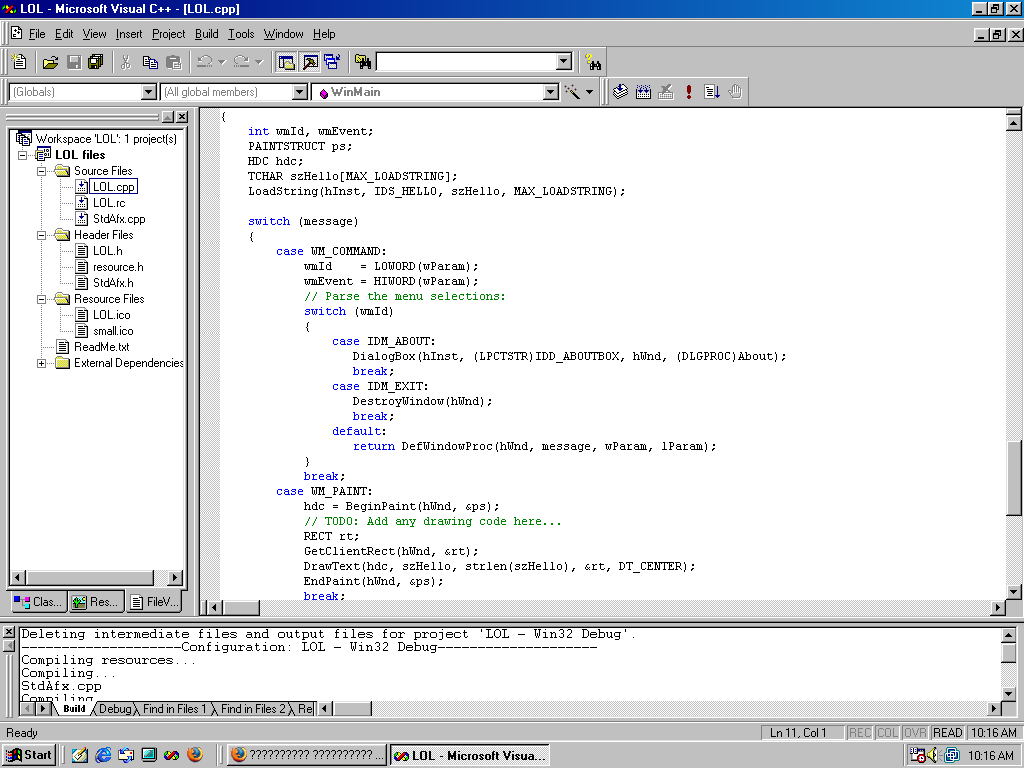
Task: Click the Build project icon
Action: click(x=643, y=92)
